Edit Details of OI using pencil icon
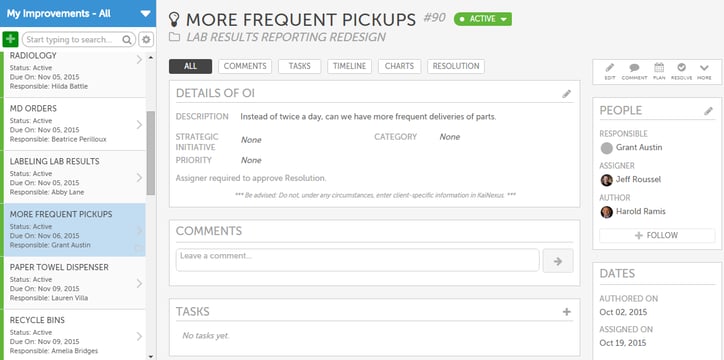The width and height of the screenshot is (724, 360). pyautogui.click(x=567, y=94)
